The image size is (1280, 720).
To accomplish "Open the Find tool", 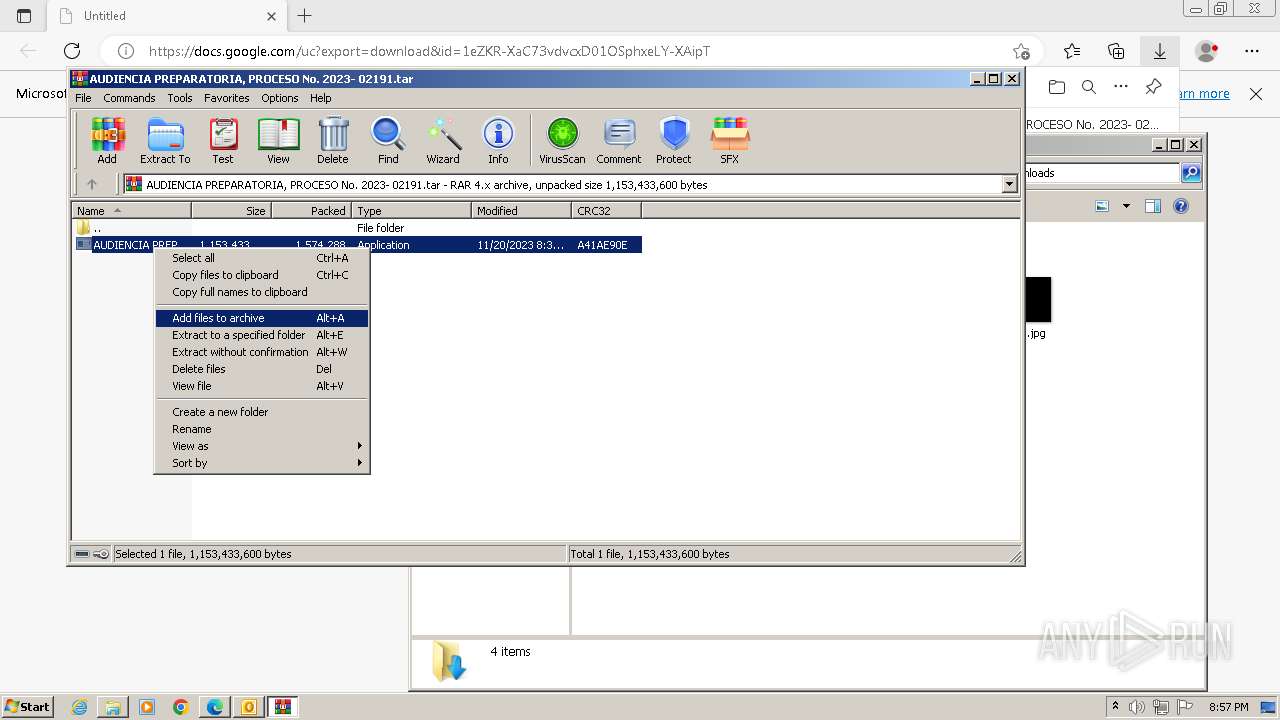I will (x=388, y=140).
